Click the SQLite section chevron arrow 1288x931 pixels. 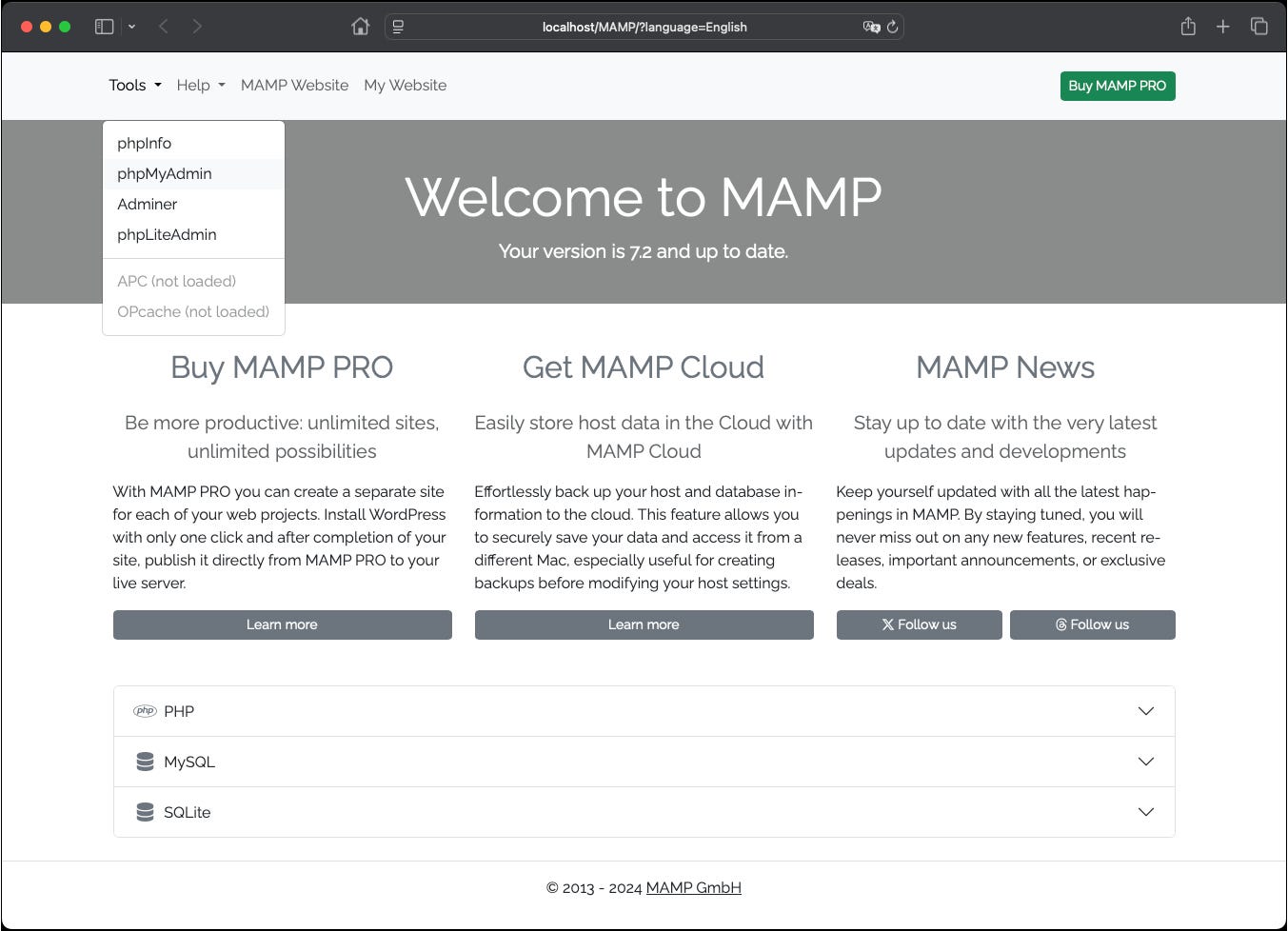pyautogui.click(x=1146, y=812)
